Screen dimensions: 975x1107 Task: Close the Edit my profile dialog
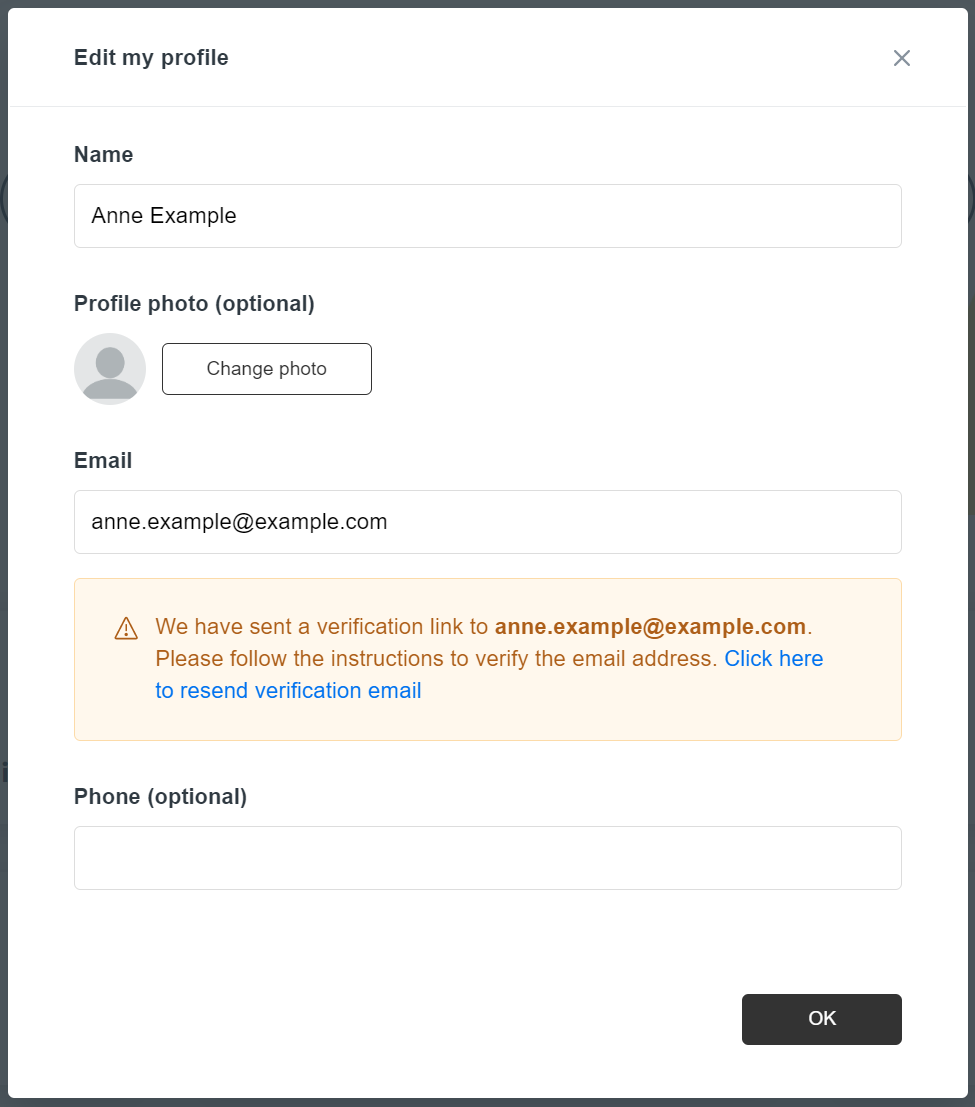(901, 58)
